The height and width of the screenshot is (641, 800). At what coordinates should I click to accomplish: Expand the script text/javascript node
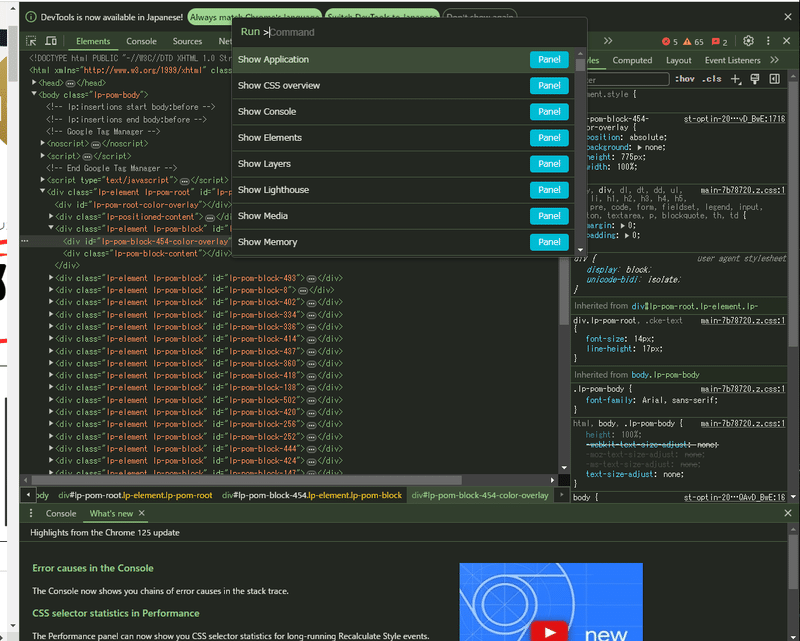43,180
